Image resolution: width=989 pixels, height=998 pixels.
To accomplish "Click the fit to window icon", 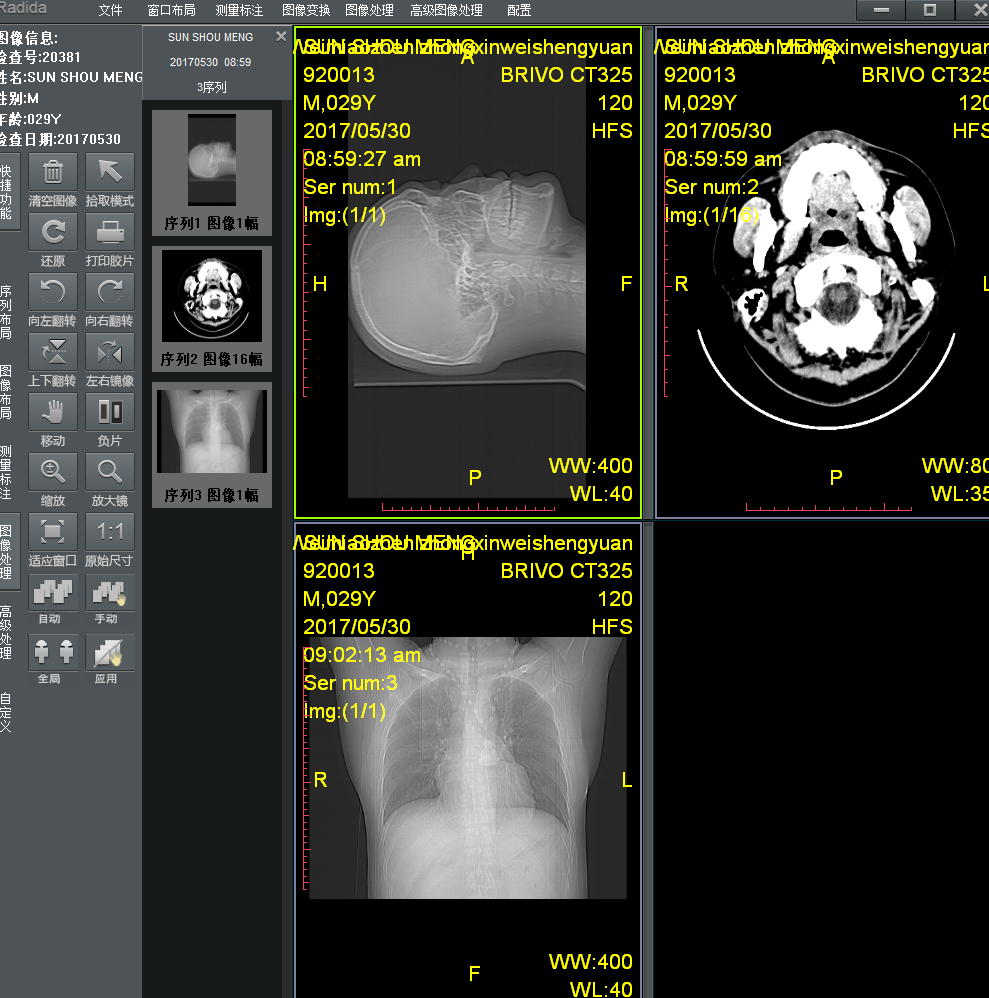I will tap(53, 531).
